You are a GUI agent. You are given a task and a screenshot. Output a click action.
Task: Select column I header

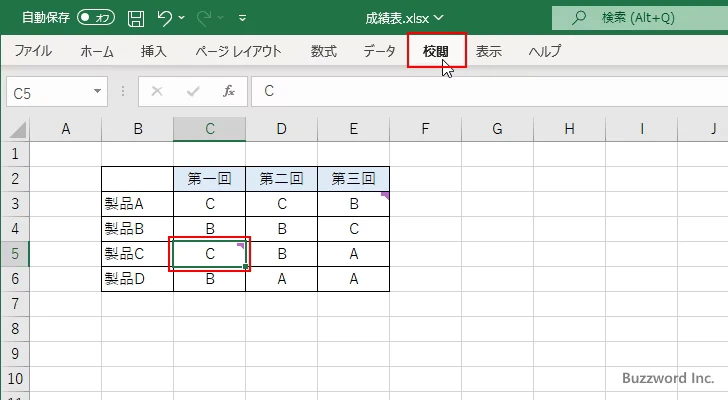[641, 129]
